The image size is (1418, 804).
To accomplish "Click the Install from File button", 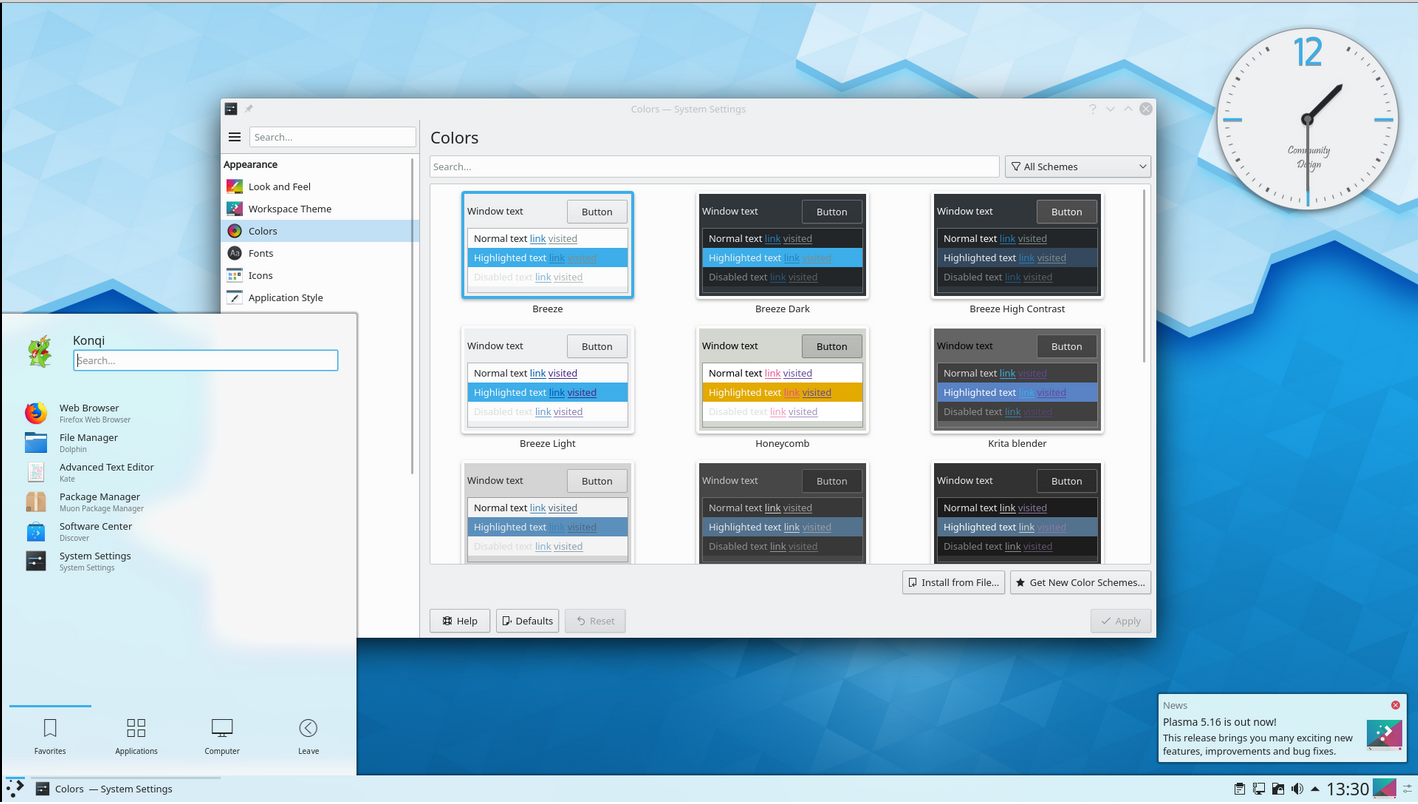I will 953,582.
